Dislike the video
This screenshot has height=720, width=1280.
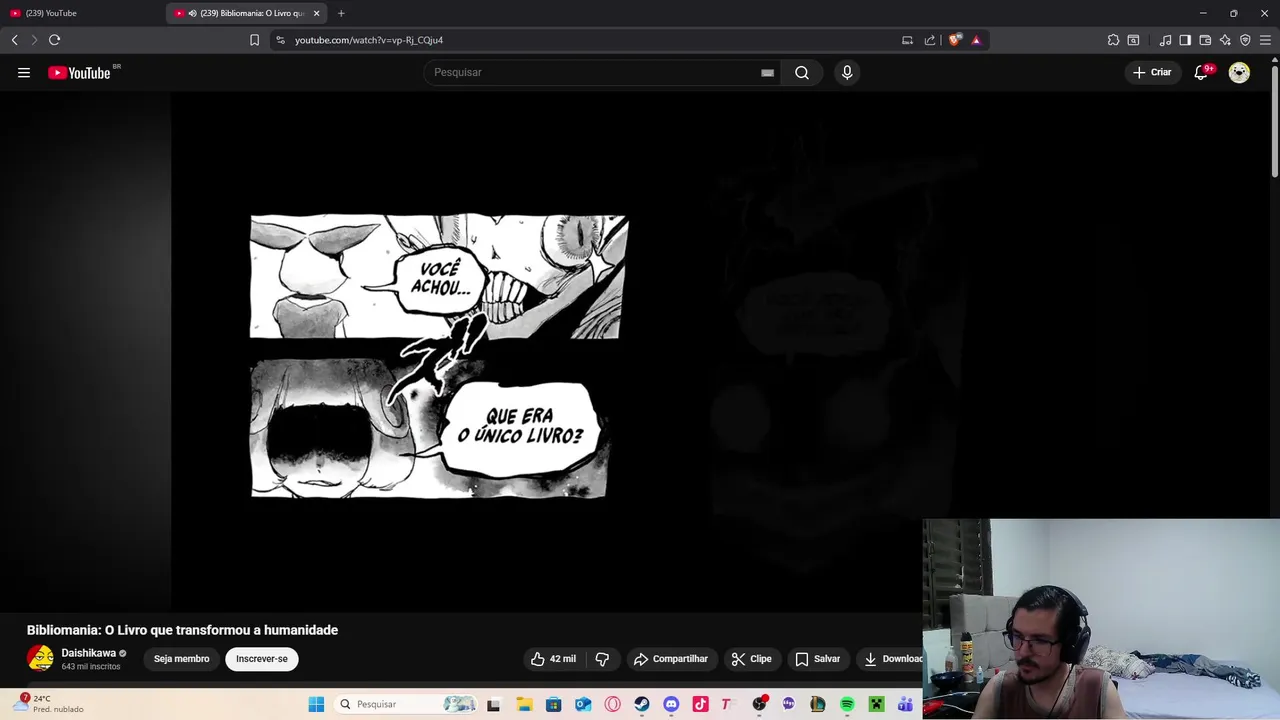(x=602, y=659)
